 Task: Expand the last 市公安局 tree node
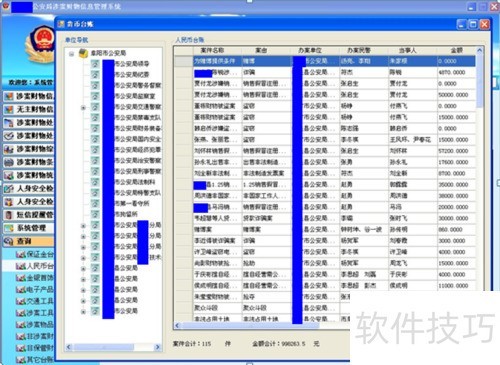tap(83, 312)
